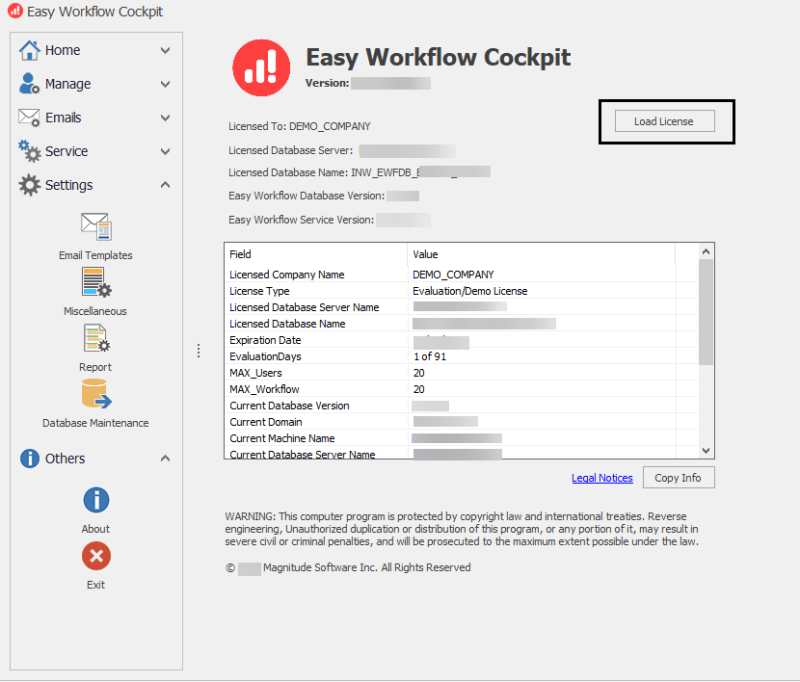The image size is (800, 682).
Task: Expand the Home section chevron
Action: 165,50
